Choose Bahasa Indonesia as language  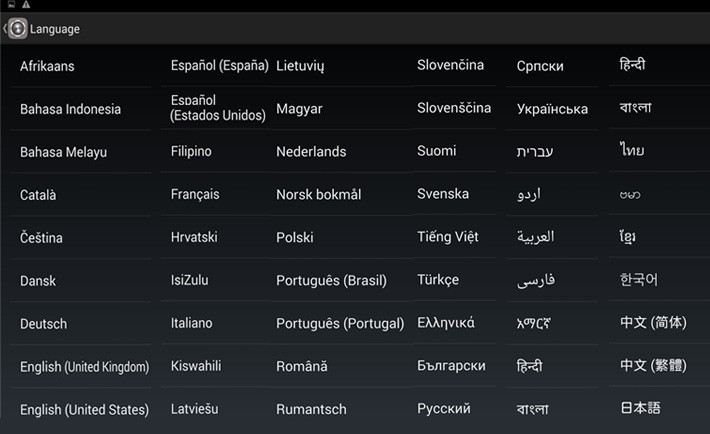click(70, 109)
